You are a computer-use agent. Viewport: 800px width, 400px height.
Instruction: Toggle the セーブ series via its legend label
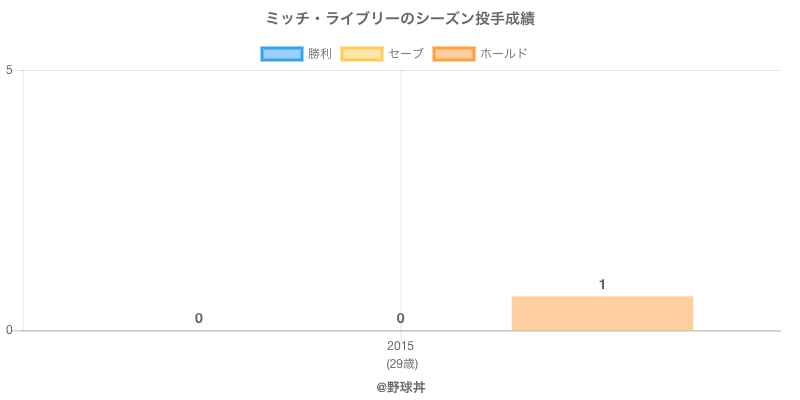pyautogui.click(x=406, y=54)
